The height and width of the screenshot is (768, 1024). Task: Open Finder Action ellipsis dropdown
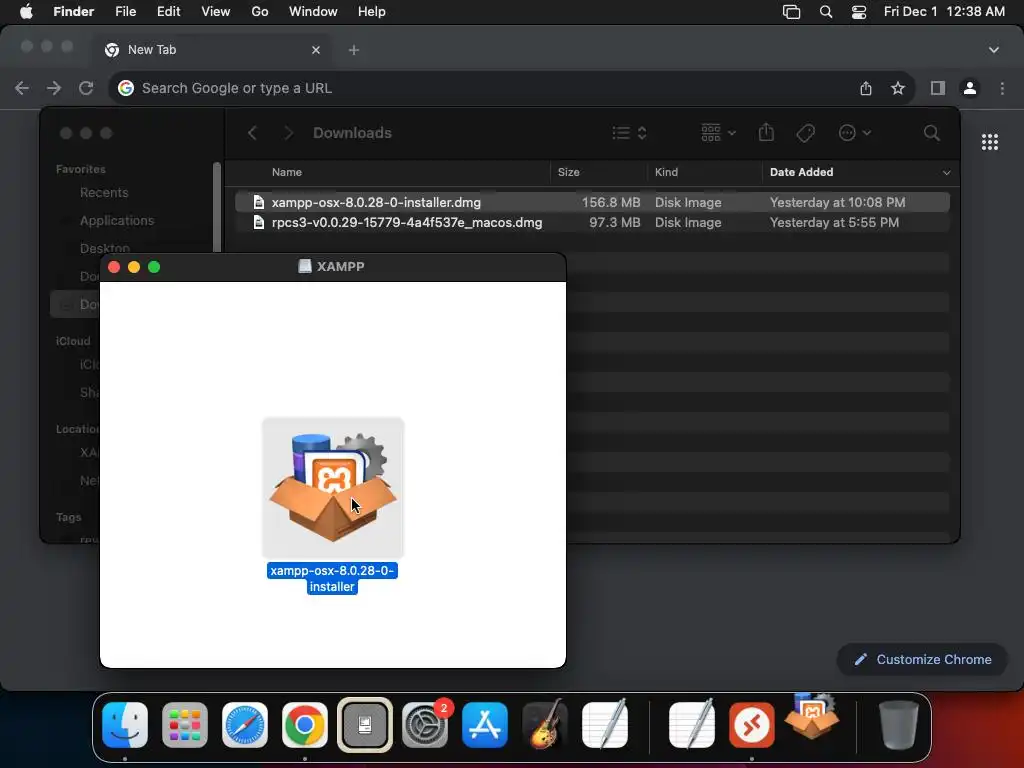[x=854, y=133]
